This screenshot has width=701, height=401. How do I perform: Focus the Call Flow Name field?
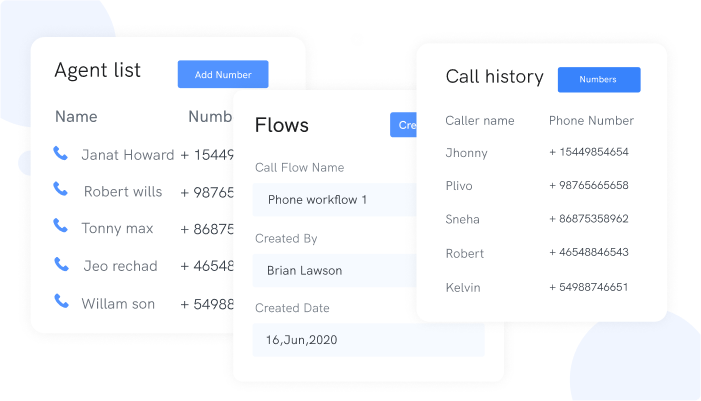[335, 200]
